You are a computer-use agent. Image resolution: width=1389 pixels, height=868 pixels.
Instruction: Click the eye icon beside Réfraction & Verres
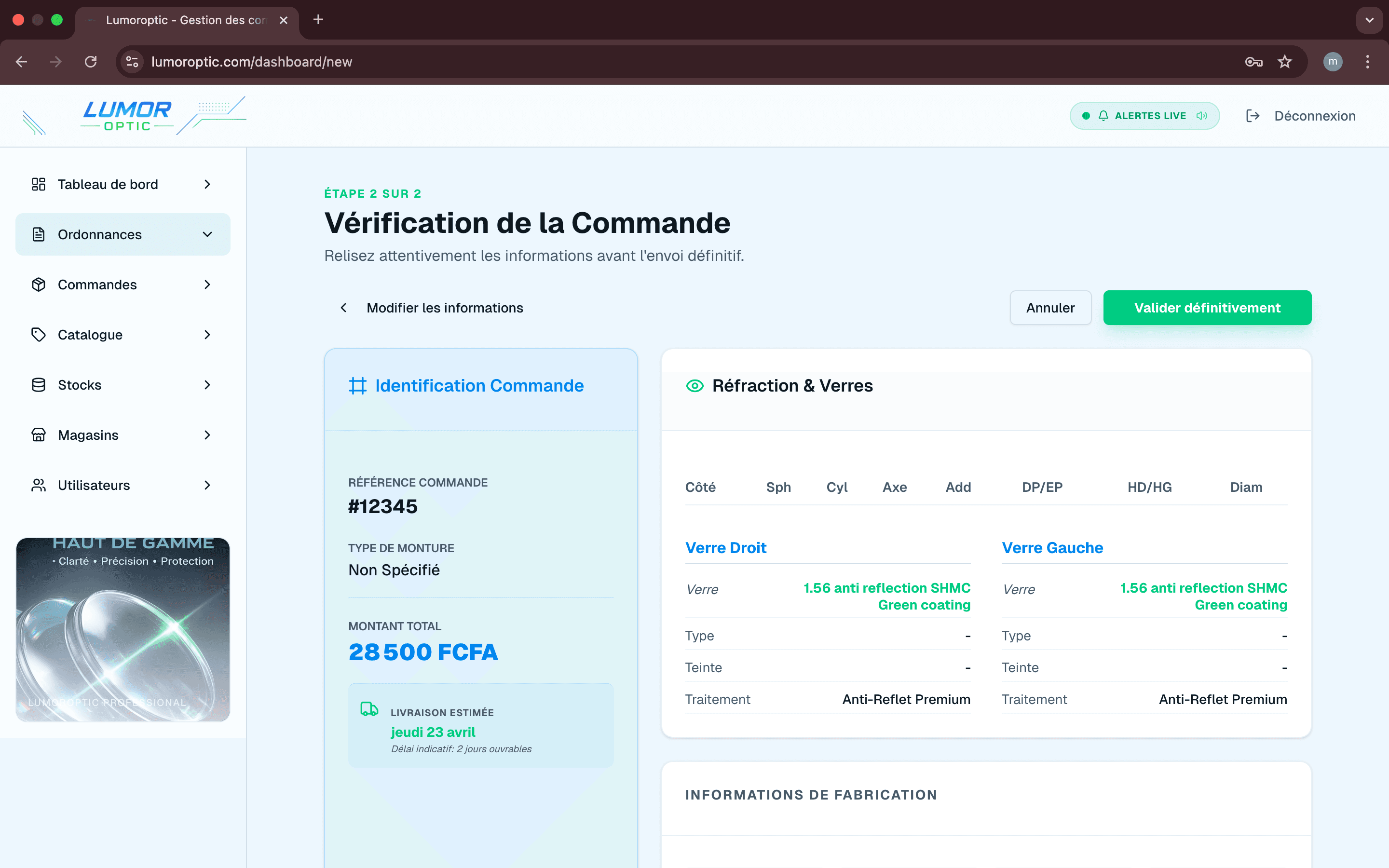coord(694,386)
